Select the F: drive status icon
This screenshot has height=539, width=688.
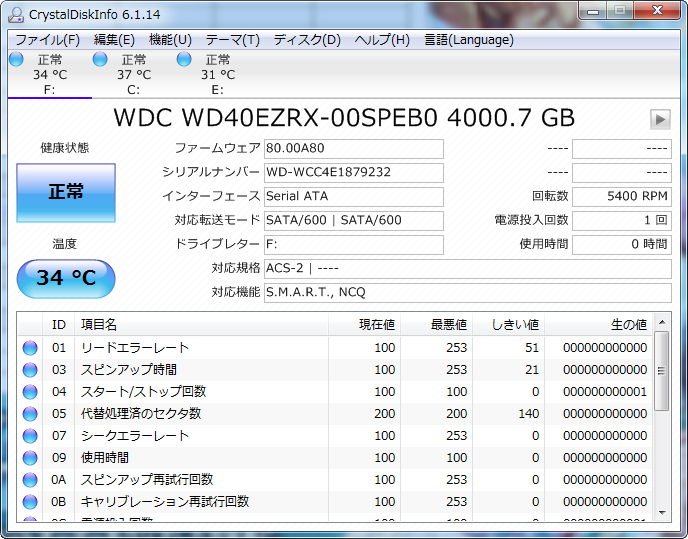point(16,59)
